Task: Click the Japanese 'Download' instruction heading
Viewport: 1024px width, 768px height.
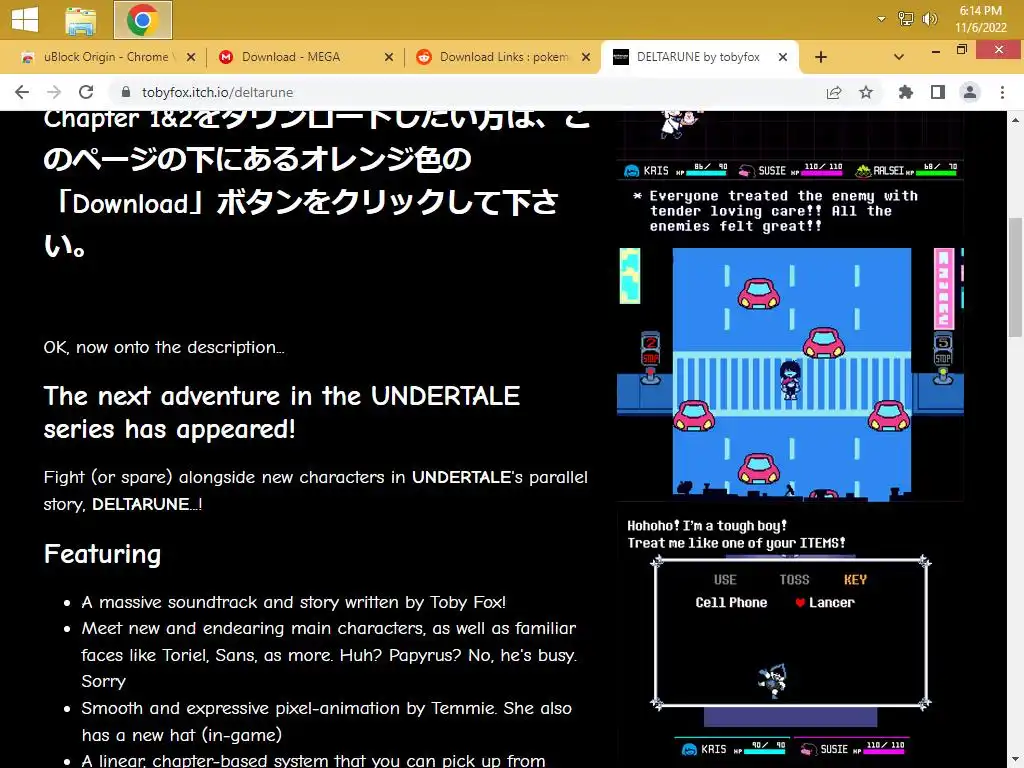Action: (317, 183)
